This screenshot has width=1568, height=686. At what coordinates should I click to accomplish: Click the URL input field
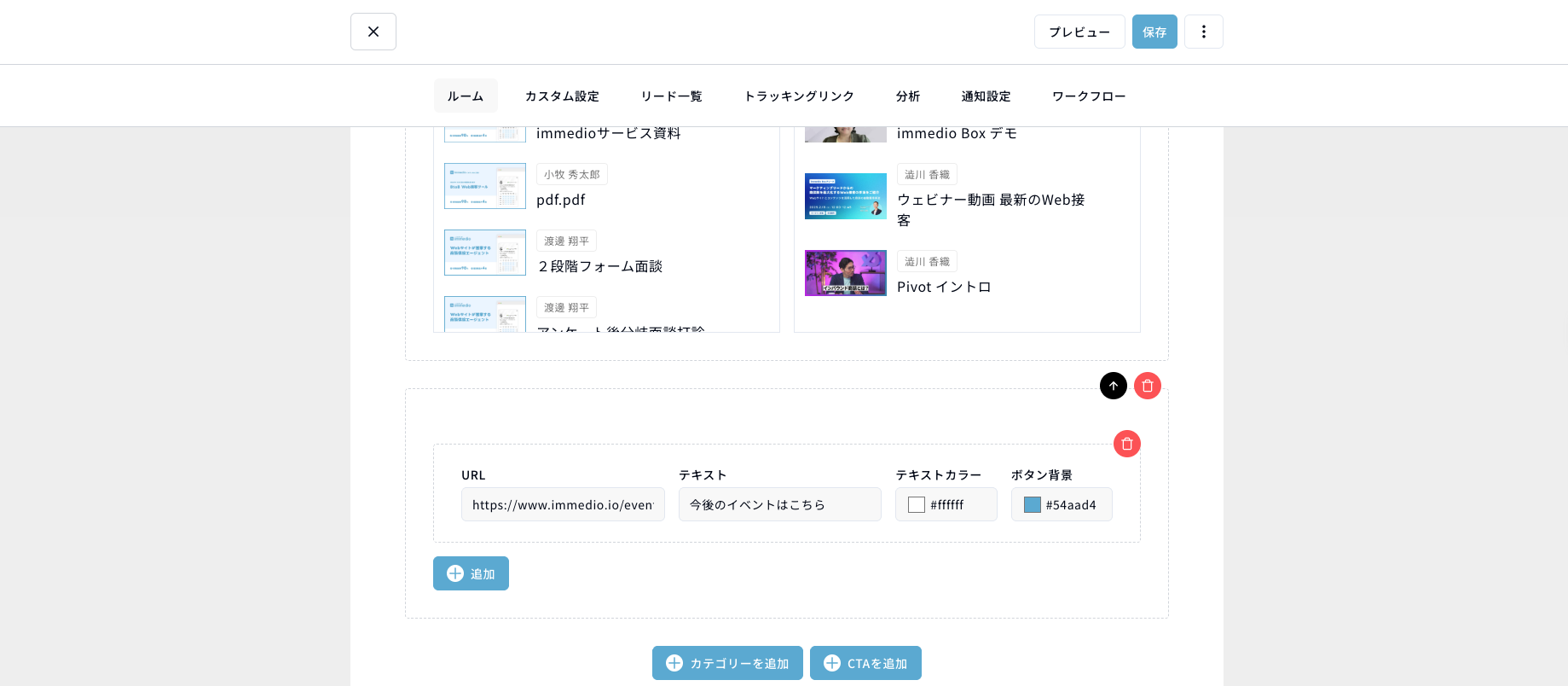[x=563, y=505]
